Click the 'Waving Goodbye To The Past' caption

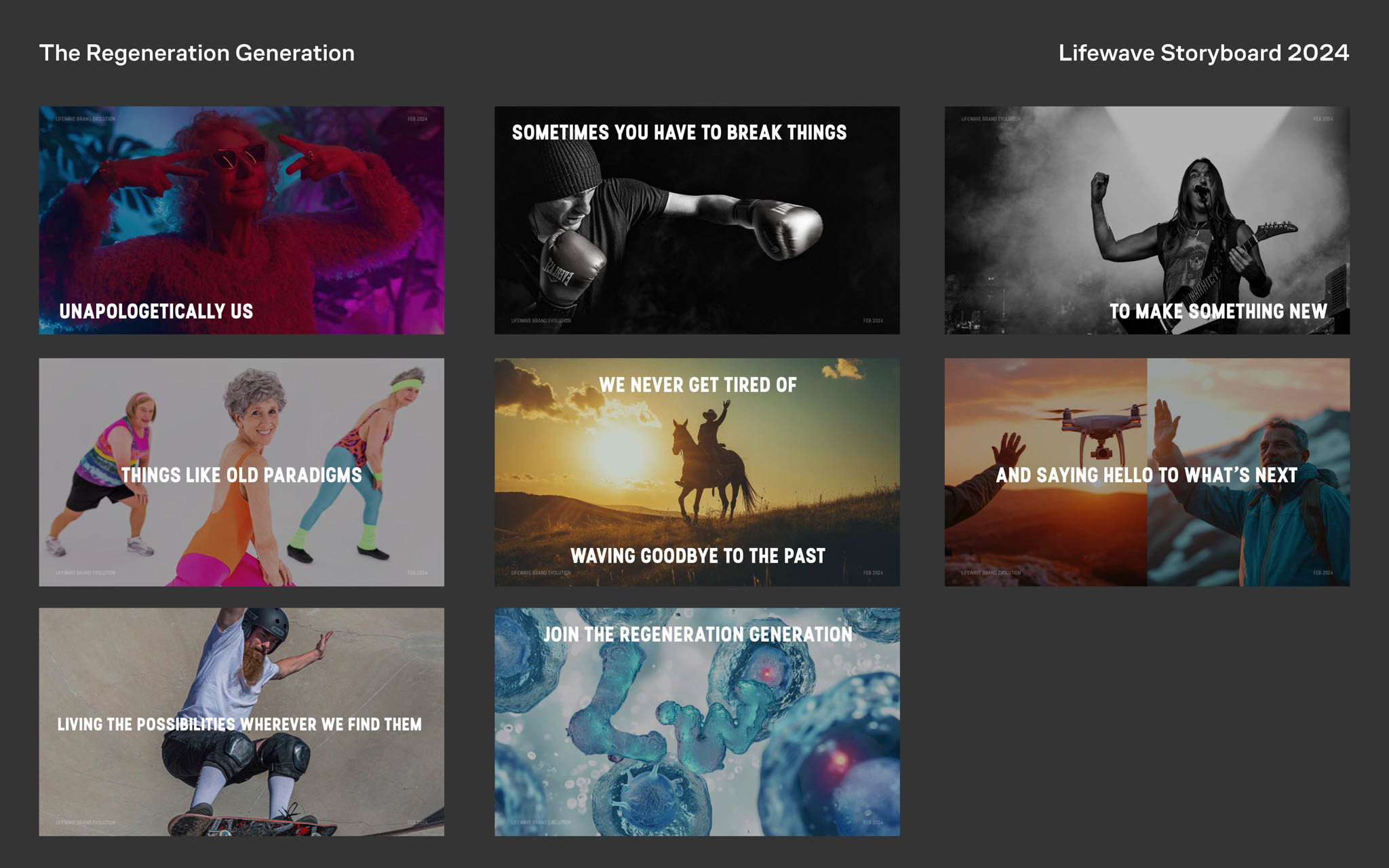point(697,556)
